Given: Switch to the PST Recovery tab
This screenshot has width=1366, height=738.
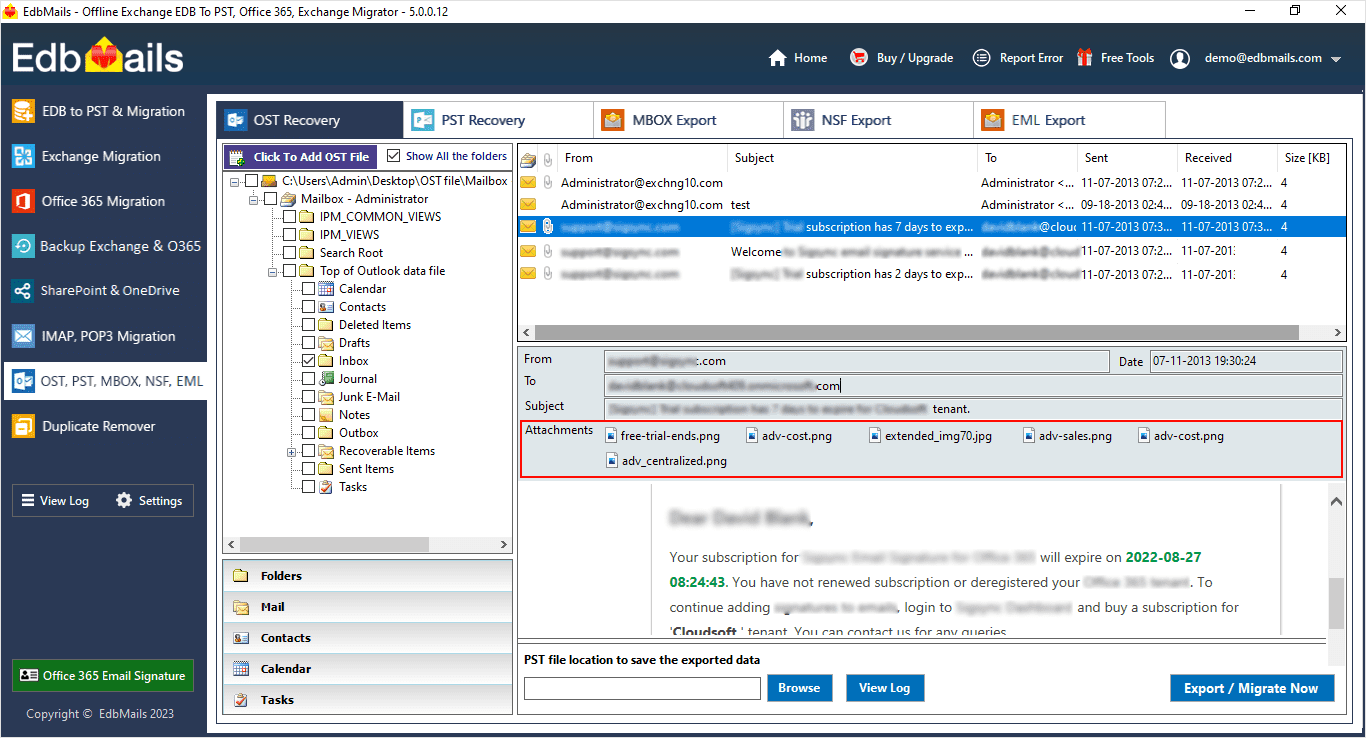Looking at the screenshot, I should coord(498,120).
